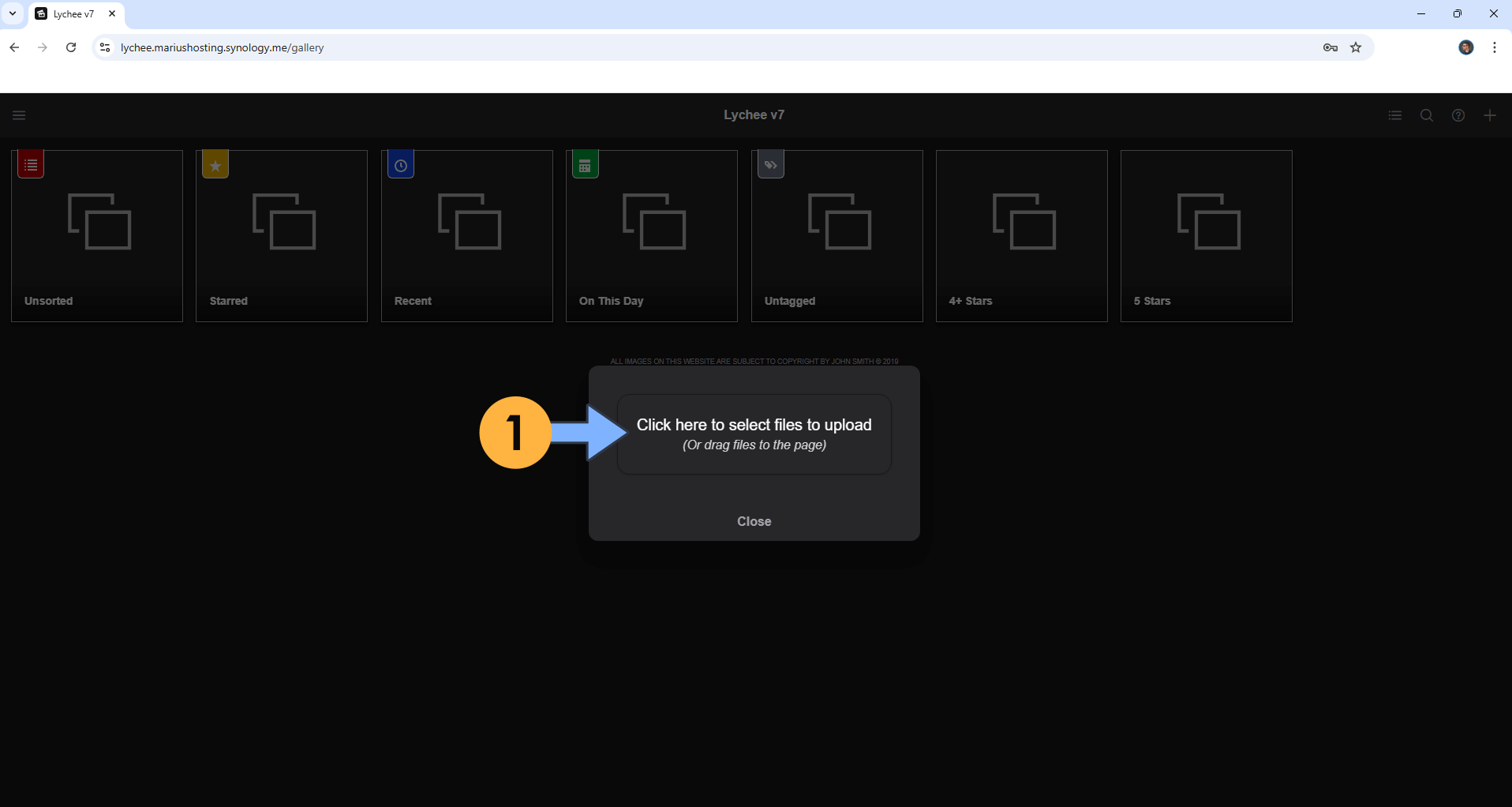The image size is (1512, 807).
Task: Toggle the list layout view
Action: (1394, 115)
